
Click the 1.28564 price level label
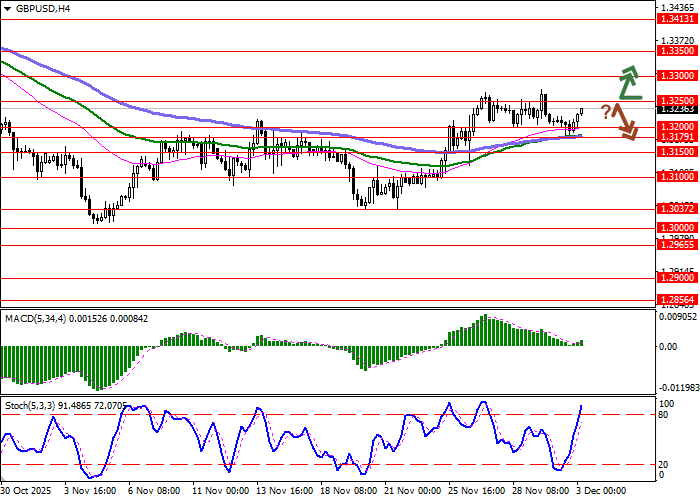(x=676, y=300)
